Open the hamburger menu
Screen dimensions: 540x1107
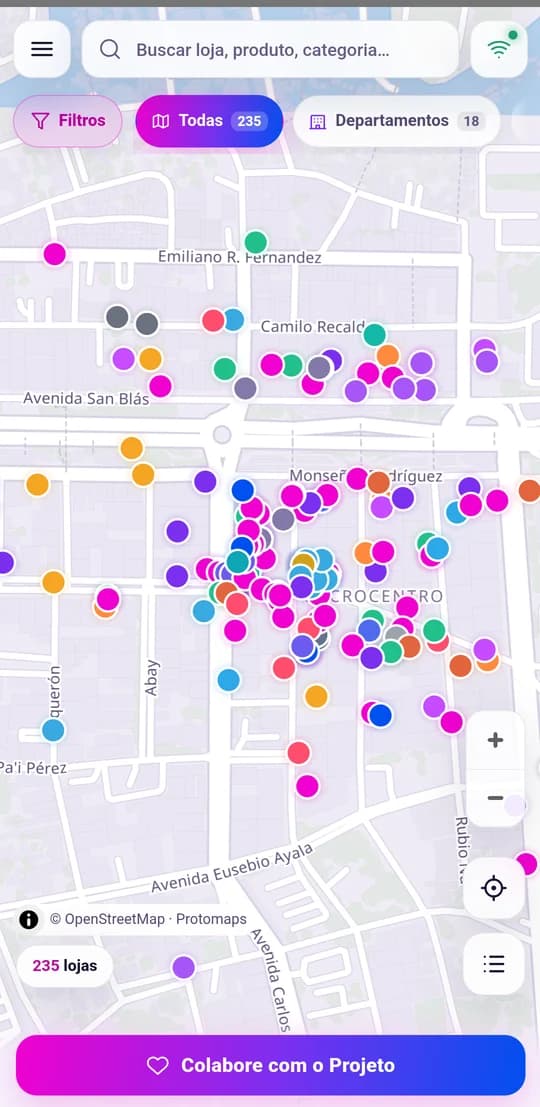pos(42,49)
